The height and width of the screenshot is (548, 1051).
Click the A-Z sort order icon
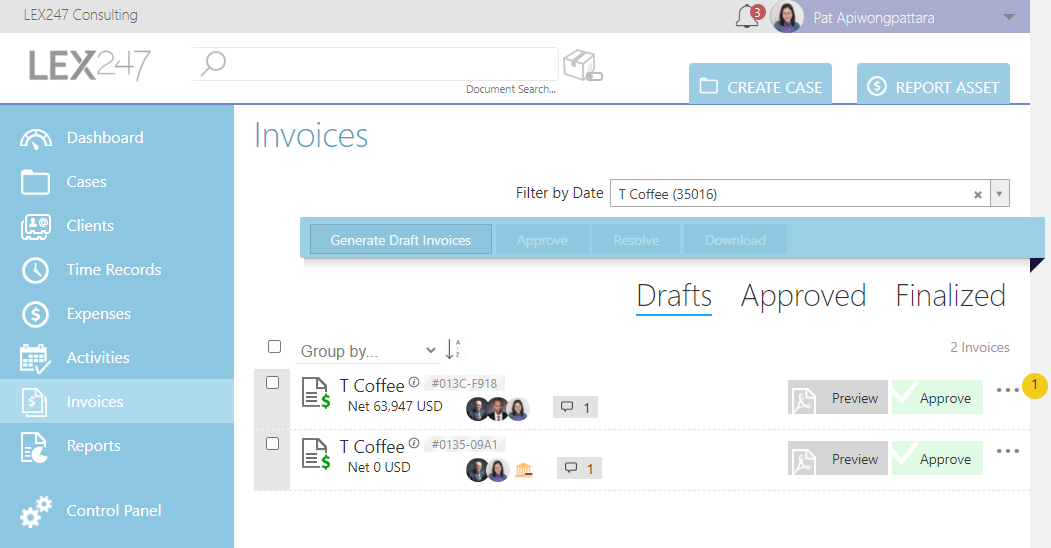[x=453, y=349]
